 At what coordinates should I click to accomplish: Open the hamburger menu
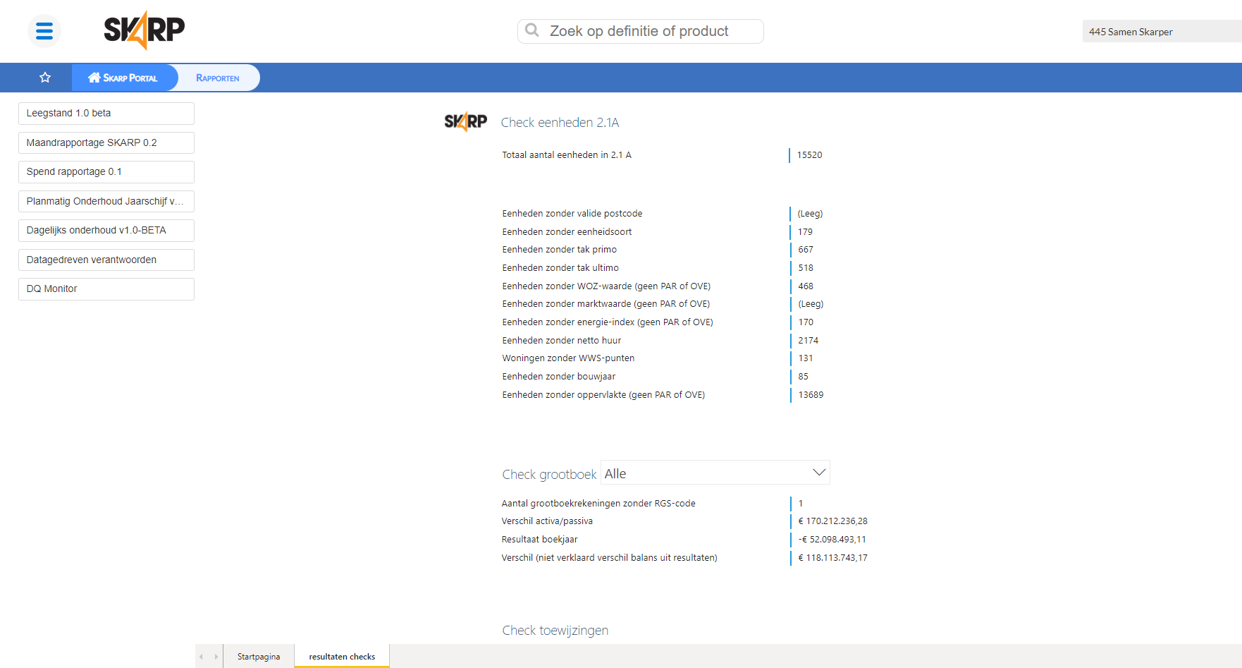[44, 31]
